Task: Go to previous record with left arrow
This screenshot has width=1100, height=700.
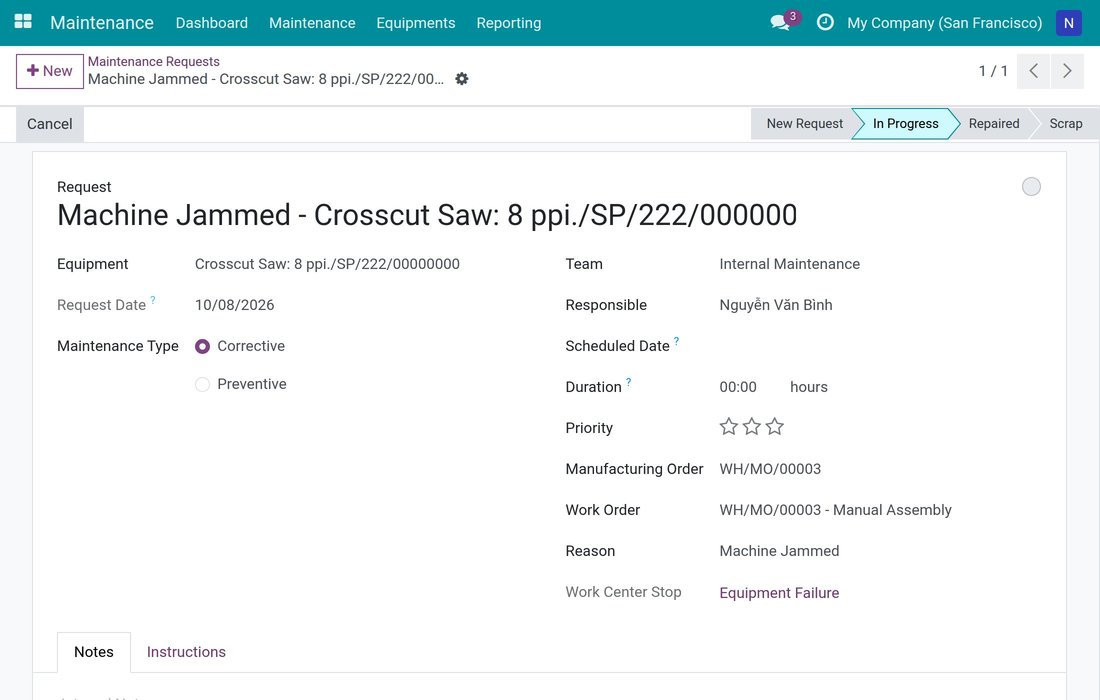Action: 1033,71
